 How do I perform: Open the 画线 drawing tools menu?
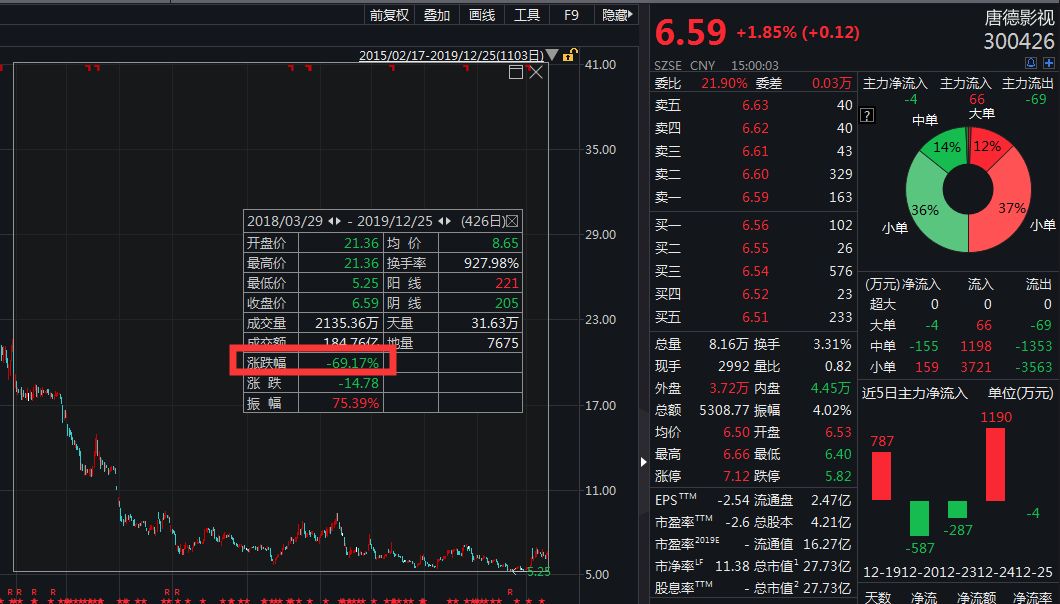[482, 14]
